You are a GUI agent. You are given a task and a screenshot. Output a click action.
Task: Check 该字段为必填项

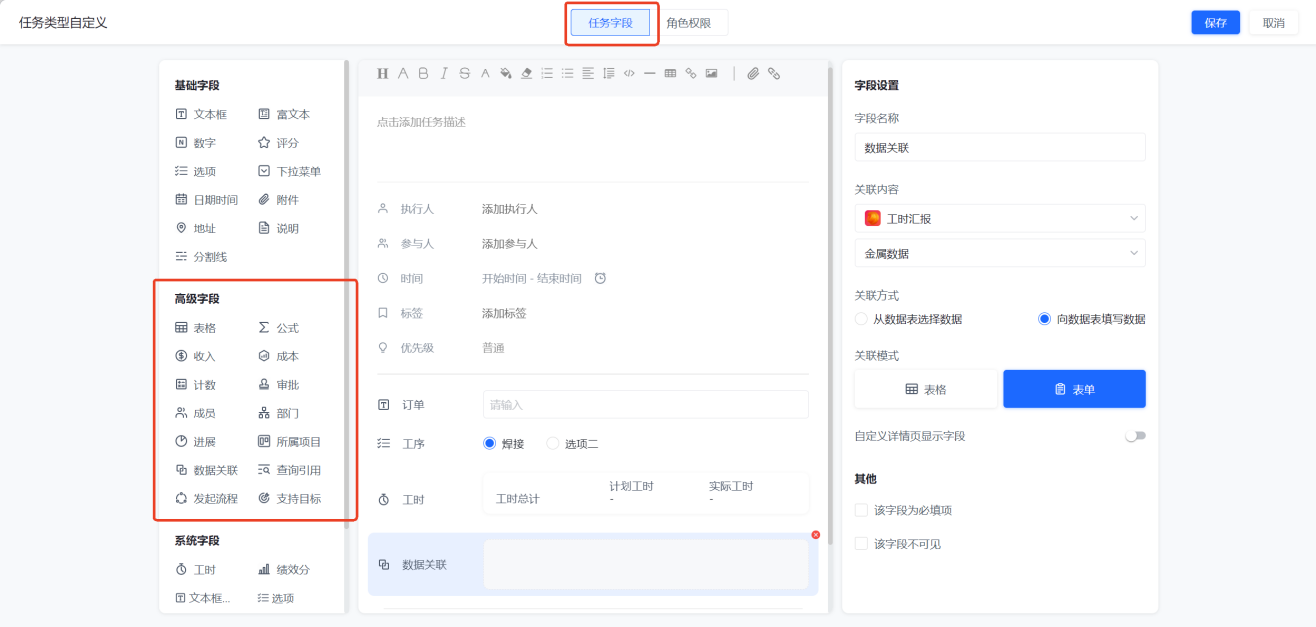coord(861,510)
